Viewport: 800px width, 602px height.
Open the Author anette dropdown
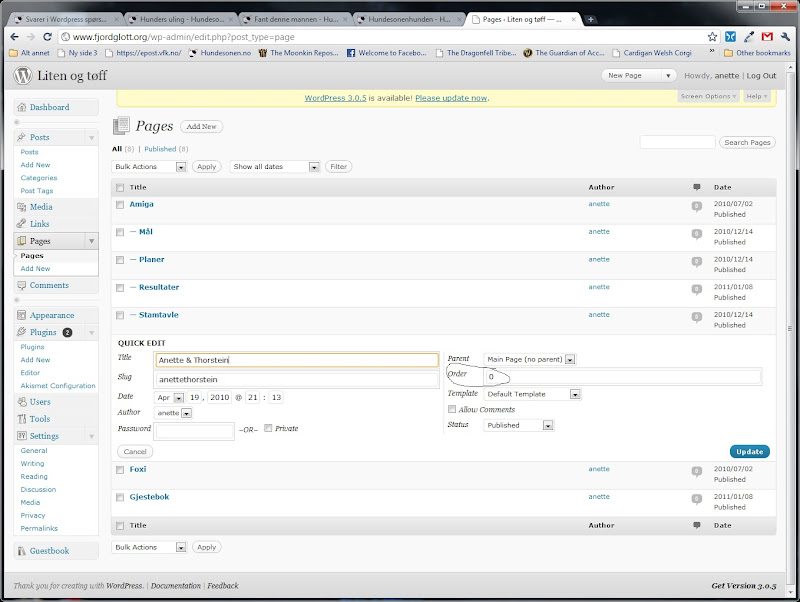(x=173, y=413)
